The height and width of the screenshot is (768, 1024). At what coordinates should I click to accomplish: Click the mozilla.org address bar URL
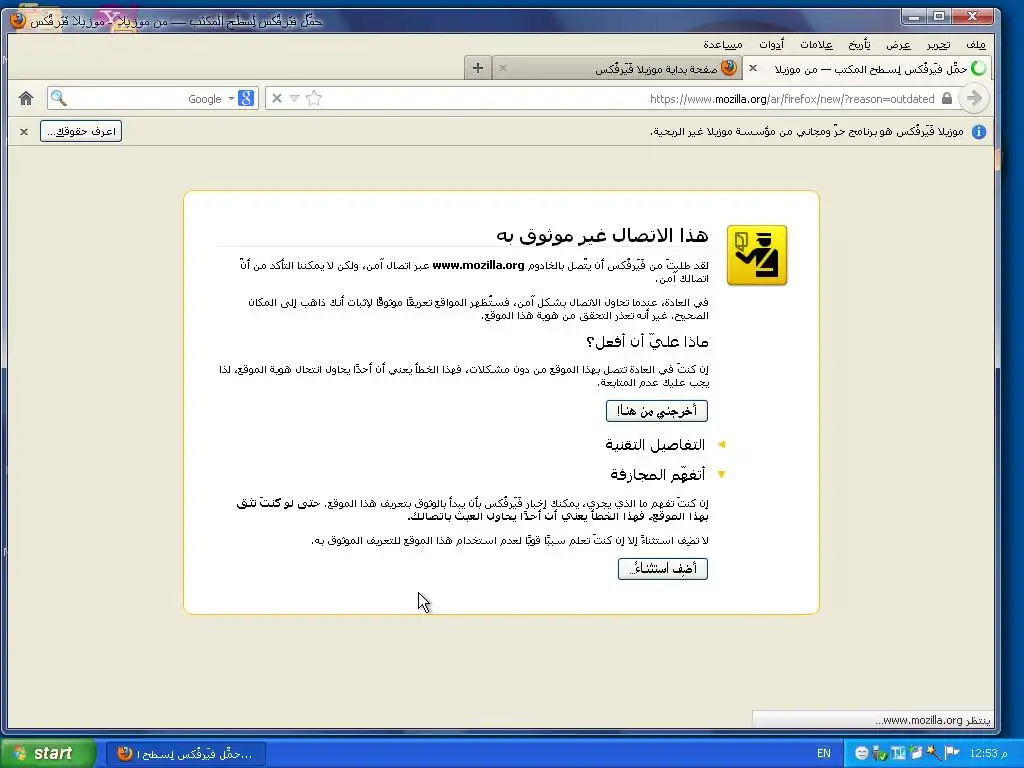tap(792, 99)
